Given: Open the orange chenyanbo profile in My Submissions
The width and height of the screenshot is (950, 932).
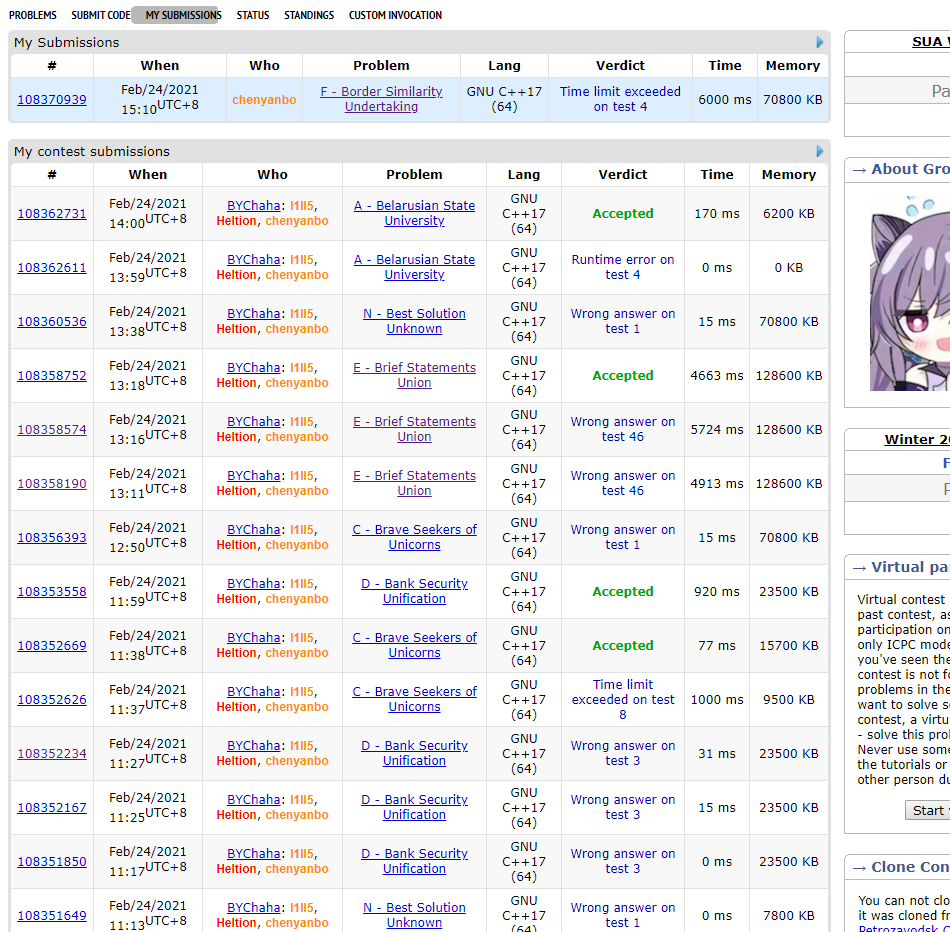Looking at the screenshot, I should 264,100.
